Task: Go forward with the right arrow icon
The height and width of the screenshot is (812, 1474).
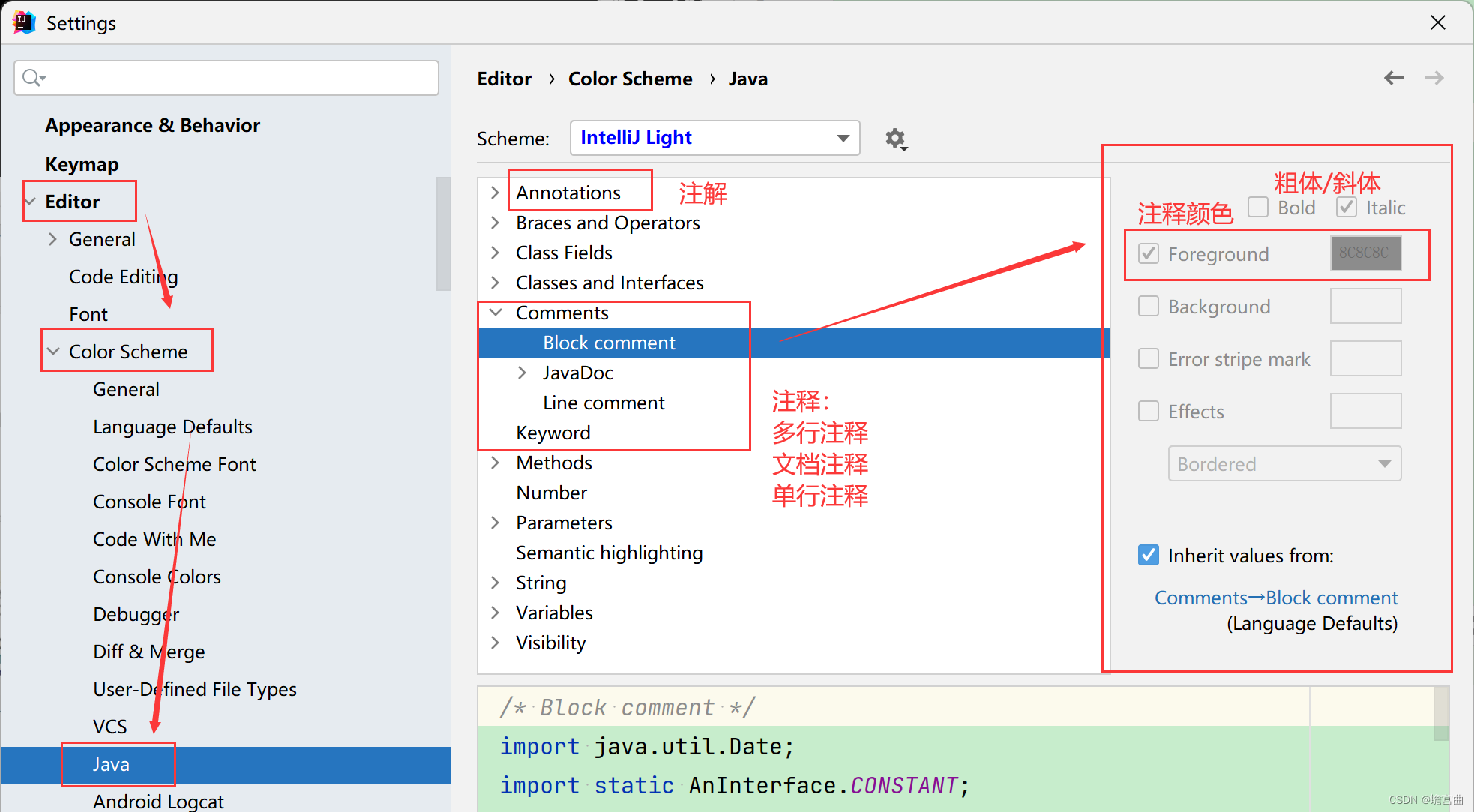Action: click(x=1434, y=78)
